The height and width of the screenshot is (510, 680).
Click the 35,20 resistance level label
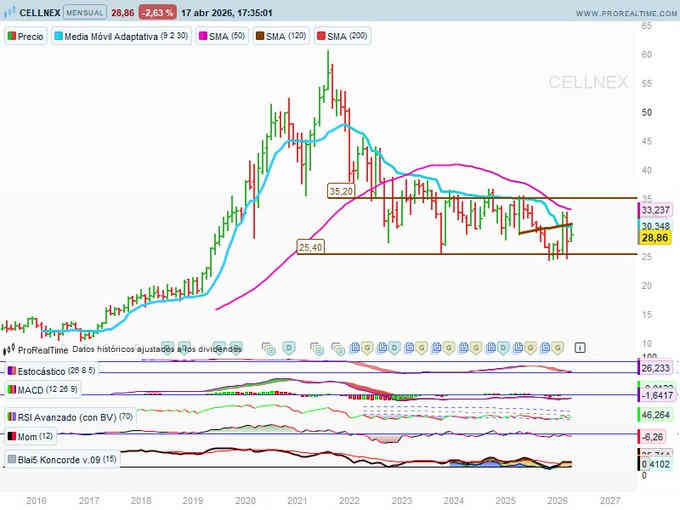[x=342, y=189]
